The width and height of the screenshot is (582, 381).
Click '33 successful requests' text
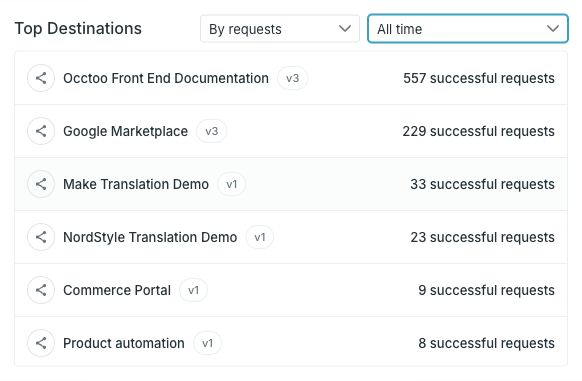(x=482, y=184)
